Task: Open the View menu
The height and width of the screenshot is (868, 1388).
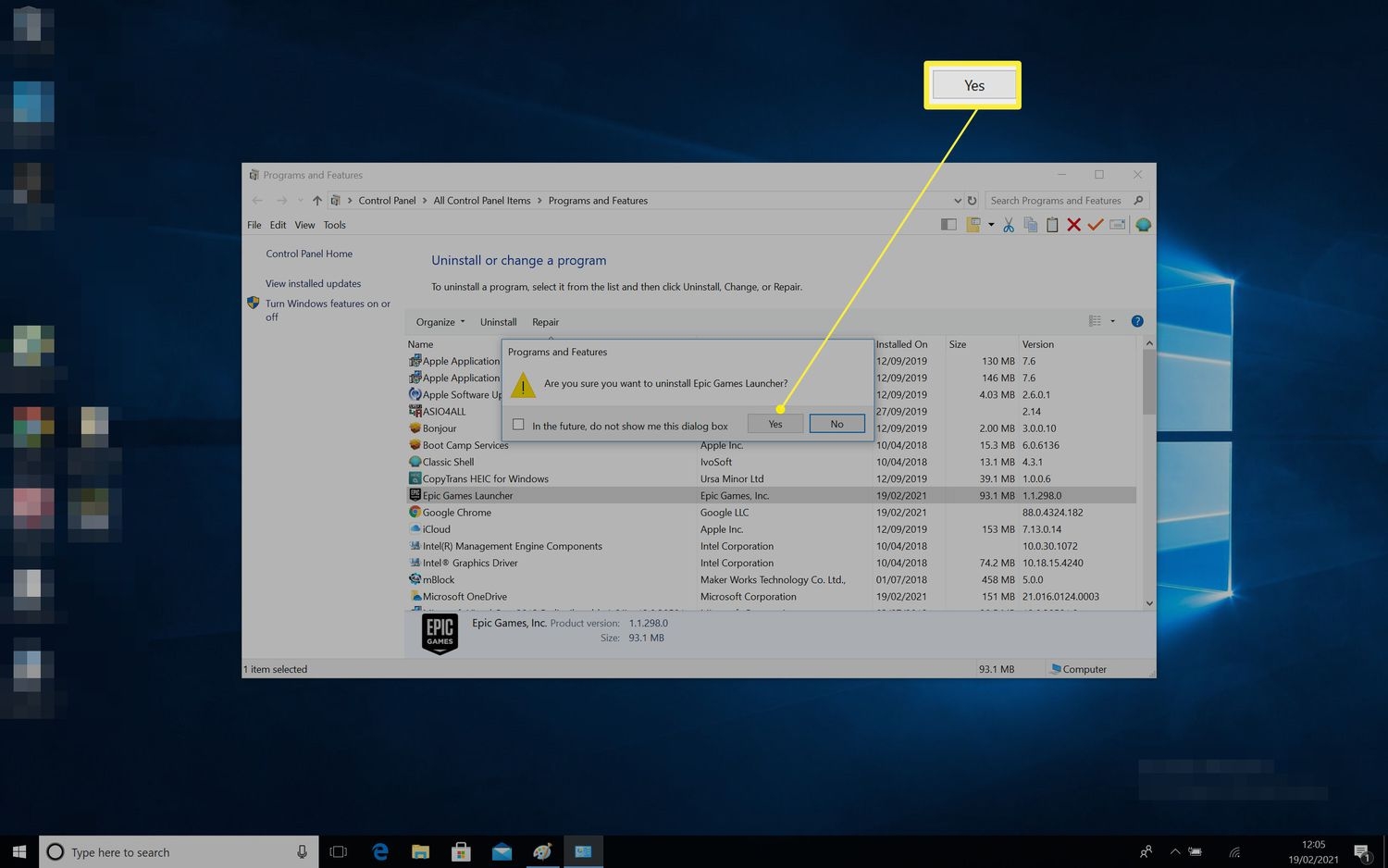Action: click(304, 225)
